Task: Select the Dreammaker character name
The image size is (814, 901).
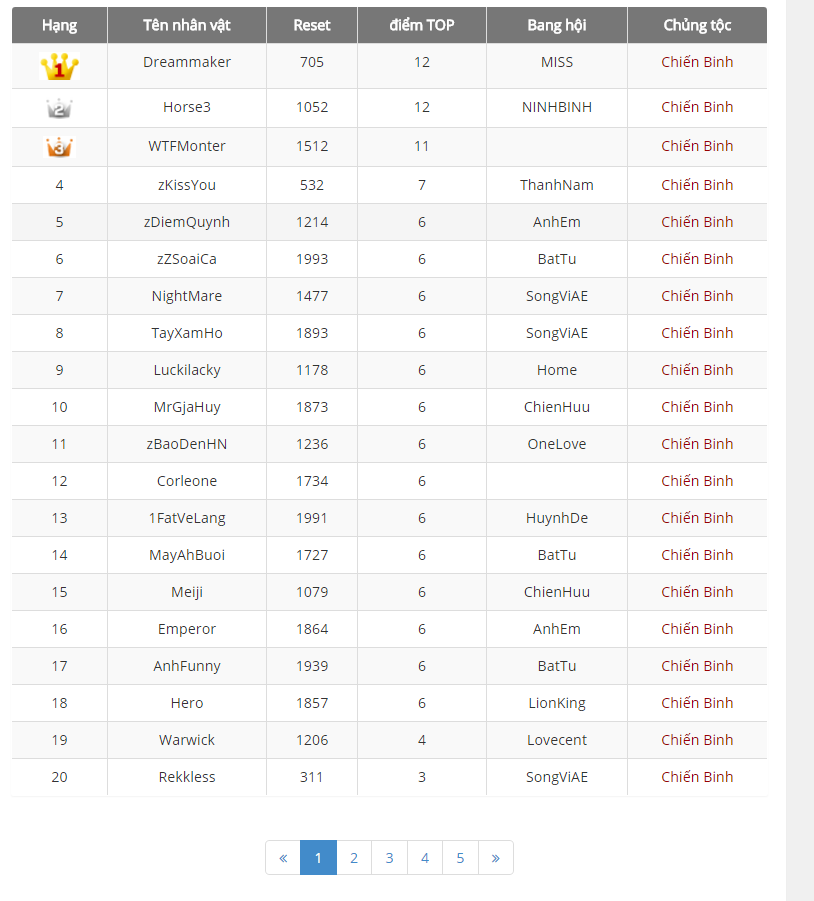Action: (187, 62)
